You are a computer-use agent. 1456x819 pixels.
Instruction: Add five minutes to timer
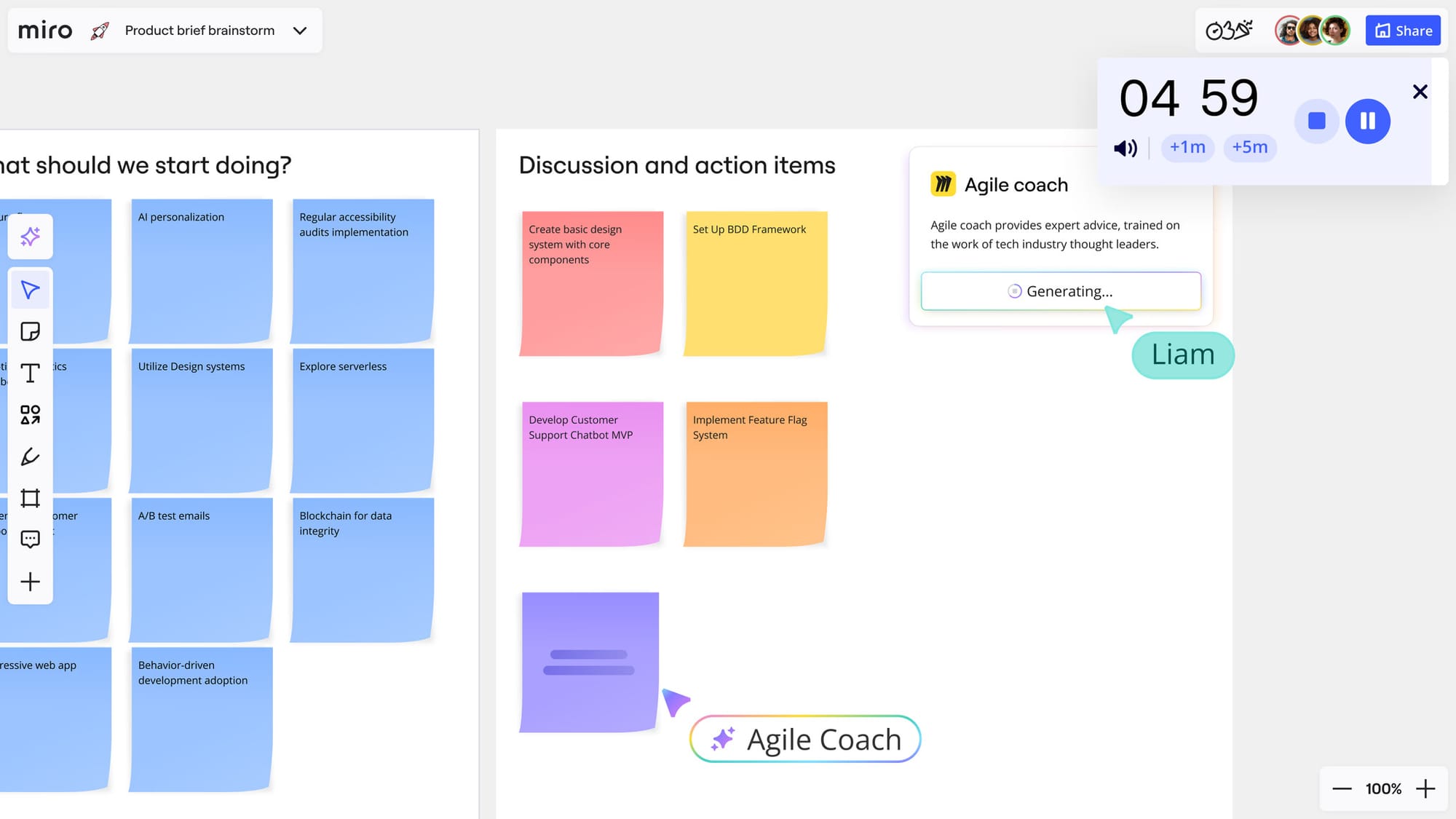click(x=1249, y=148)
